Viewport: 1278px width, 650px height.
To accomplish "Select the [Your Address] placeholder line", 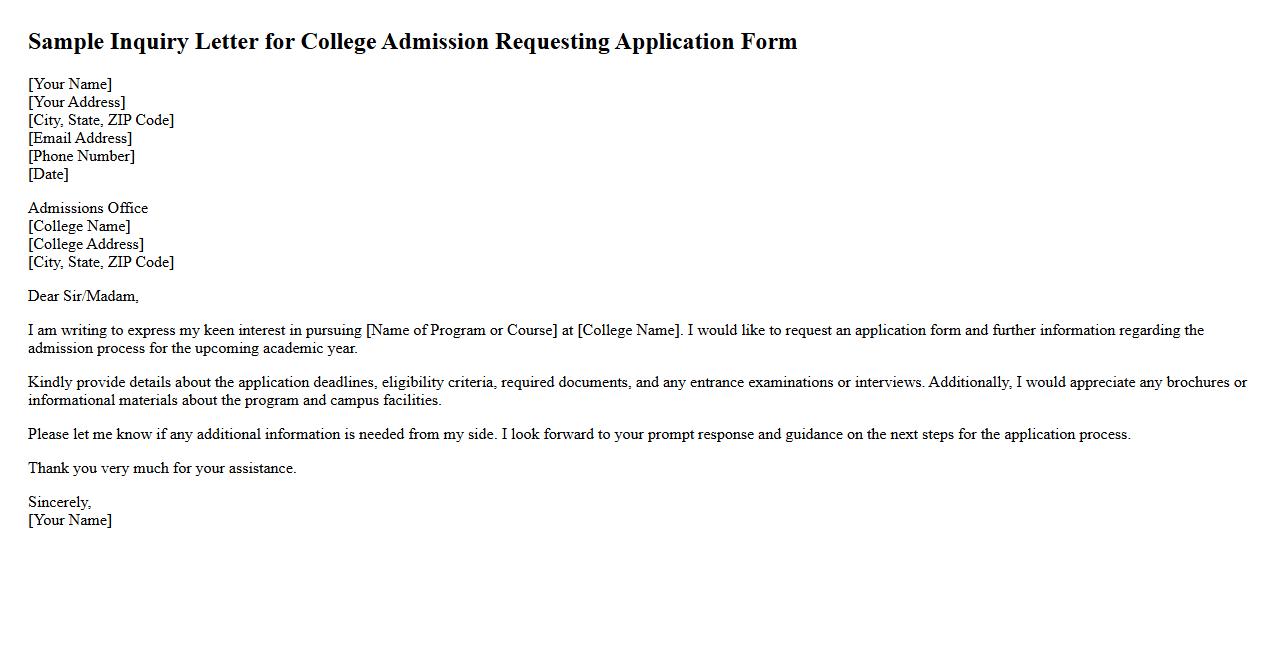I will tap(77, 102).
